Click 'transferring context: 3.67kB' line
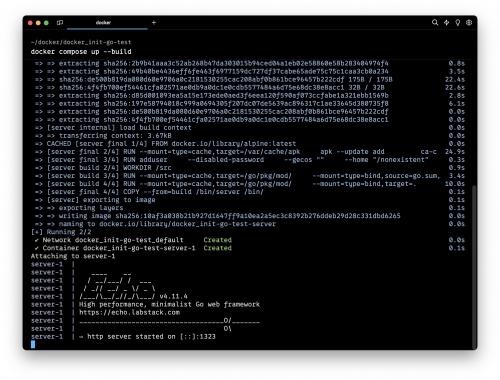500x380 pixels. coord(103,136)
